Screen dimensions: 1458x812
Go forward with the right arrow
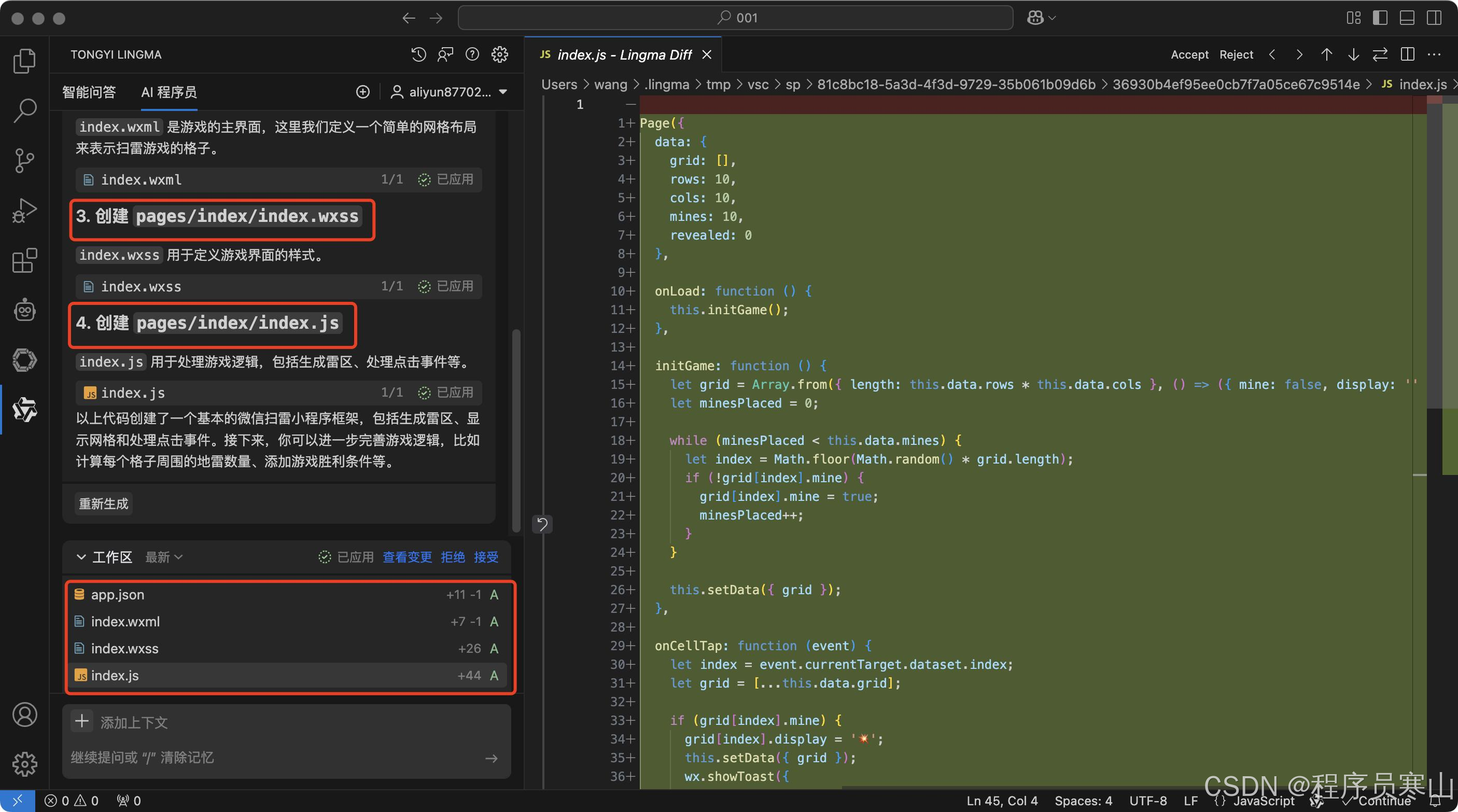[x=436, y=18]
